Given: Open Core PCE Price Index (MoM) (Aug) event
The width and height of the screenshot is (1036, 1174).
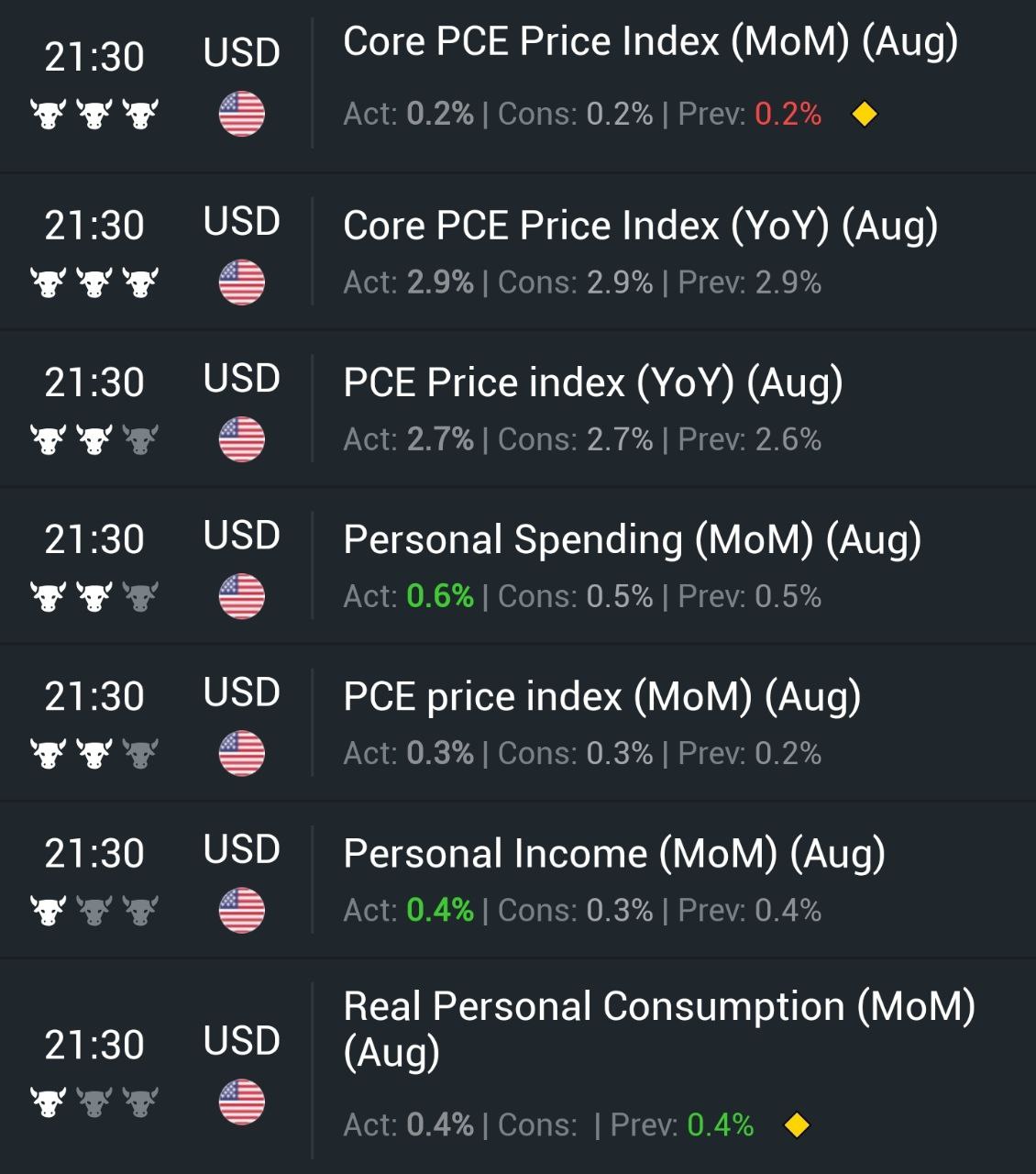Looking at the screenshot, I should (x=650, y=42).
